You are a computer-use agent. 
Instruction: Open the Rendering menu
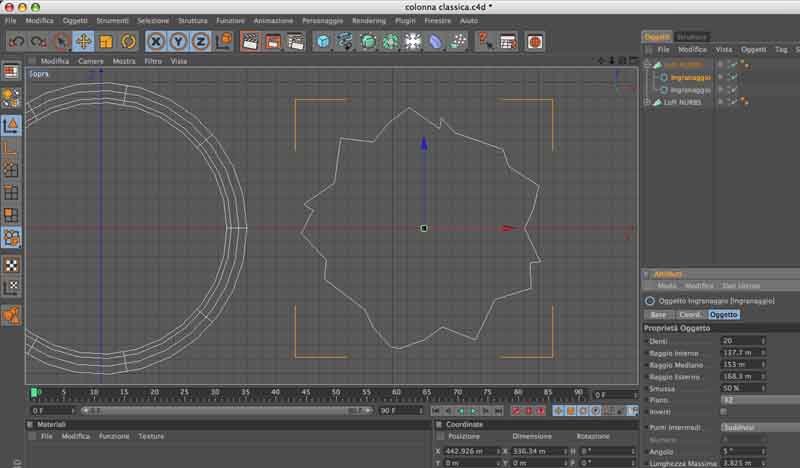click(x=369, y=21)
